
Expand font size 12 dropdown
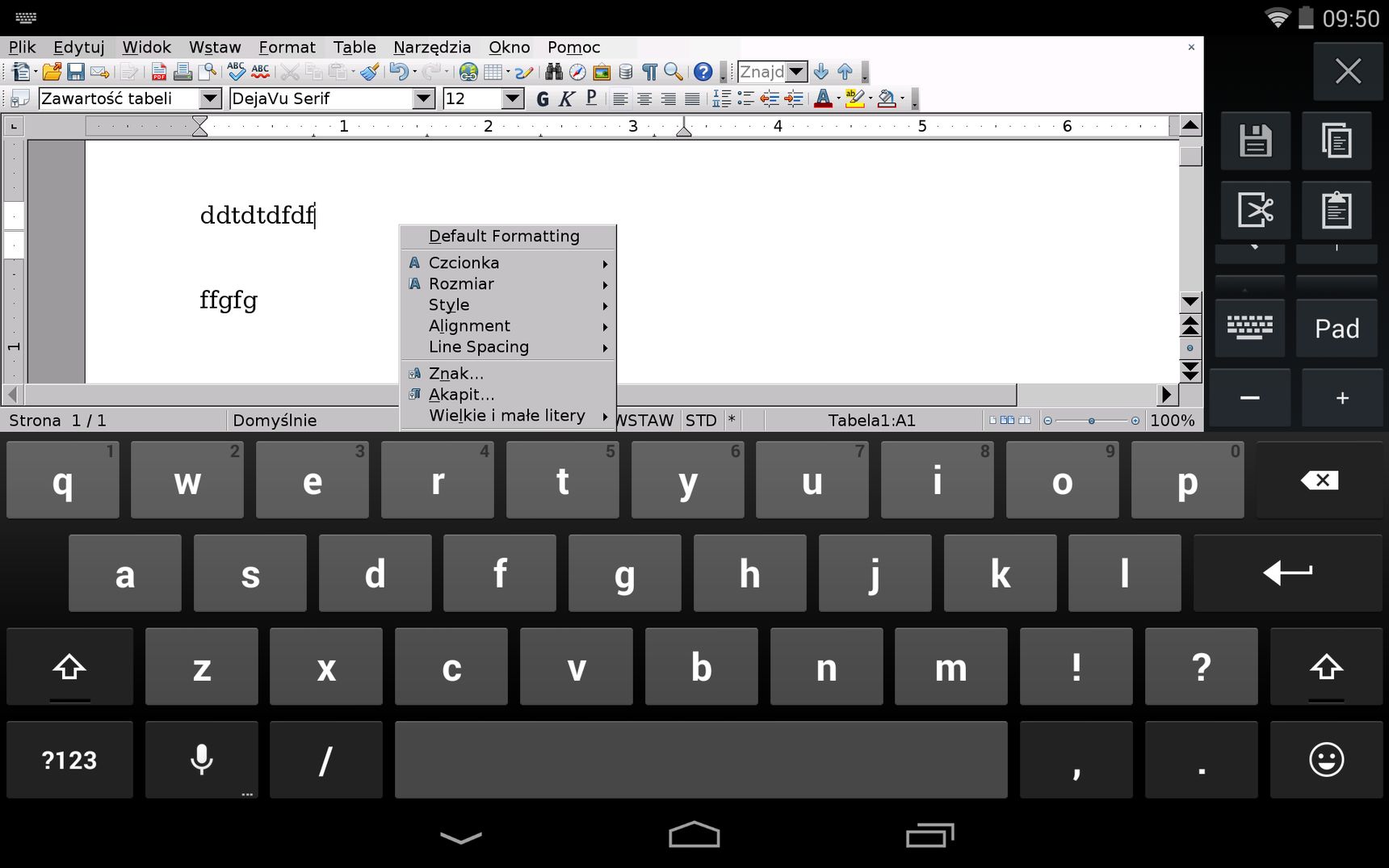pyautogui.click(x=513, y=99)
